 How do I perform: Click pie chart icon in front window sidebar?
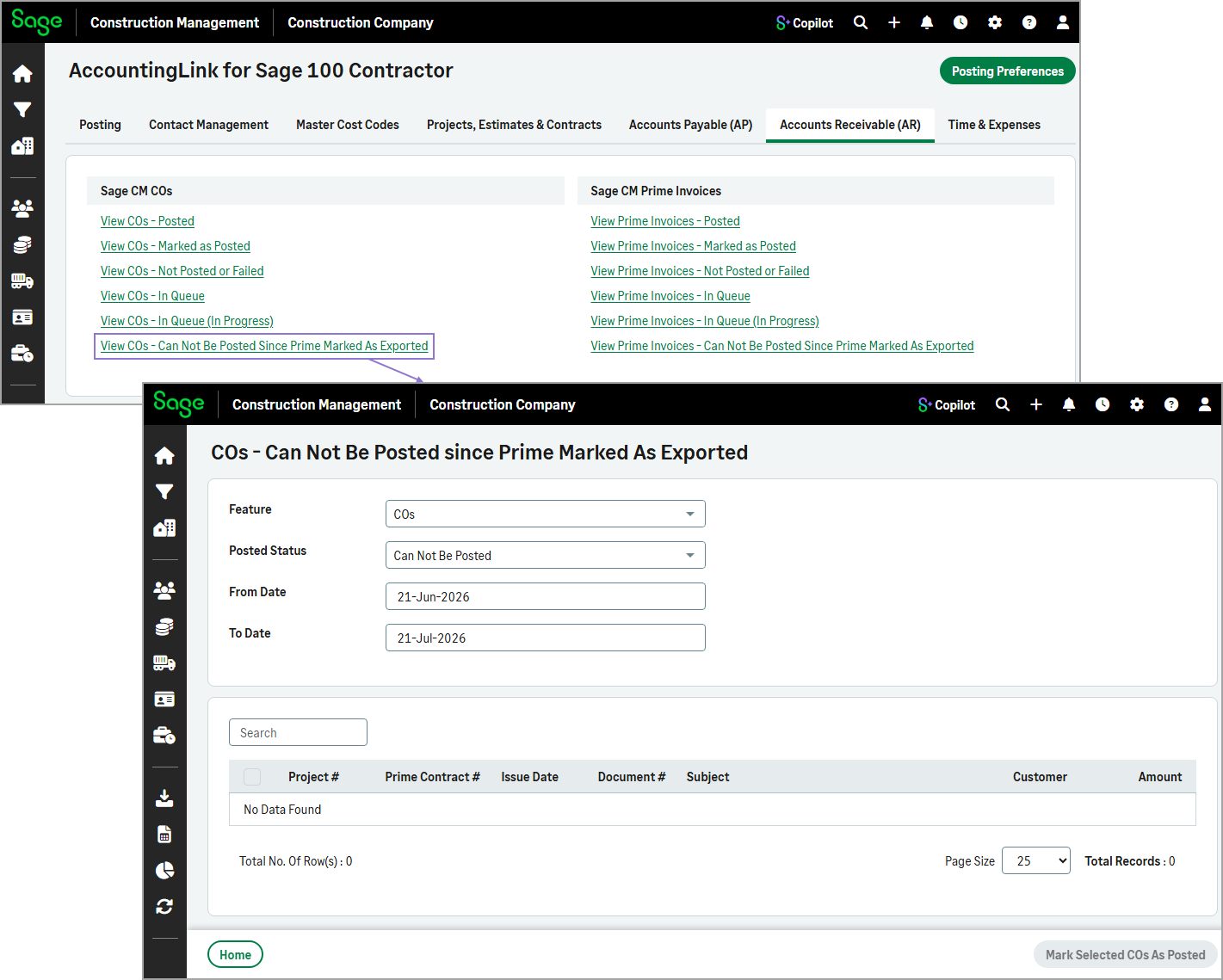tap(164, 871)
